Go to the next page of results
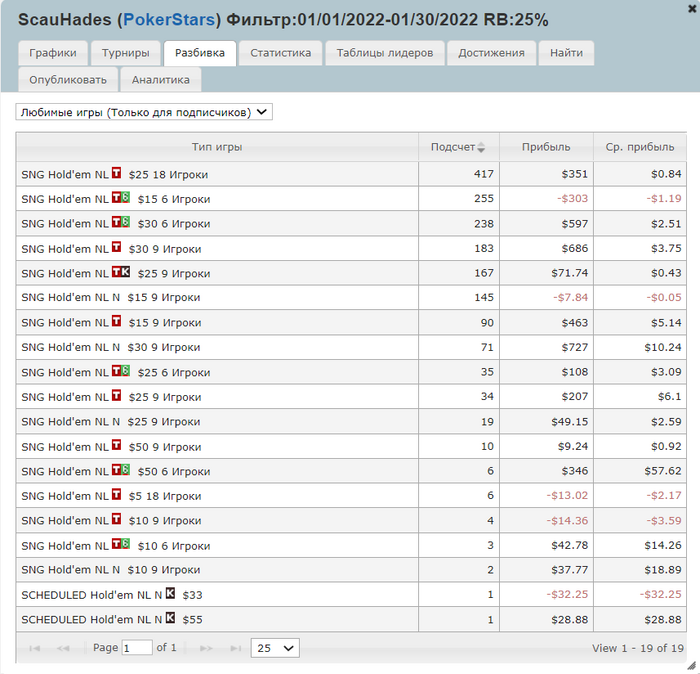The image size is (700, 674). click(206, 648)
